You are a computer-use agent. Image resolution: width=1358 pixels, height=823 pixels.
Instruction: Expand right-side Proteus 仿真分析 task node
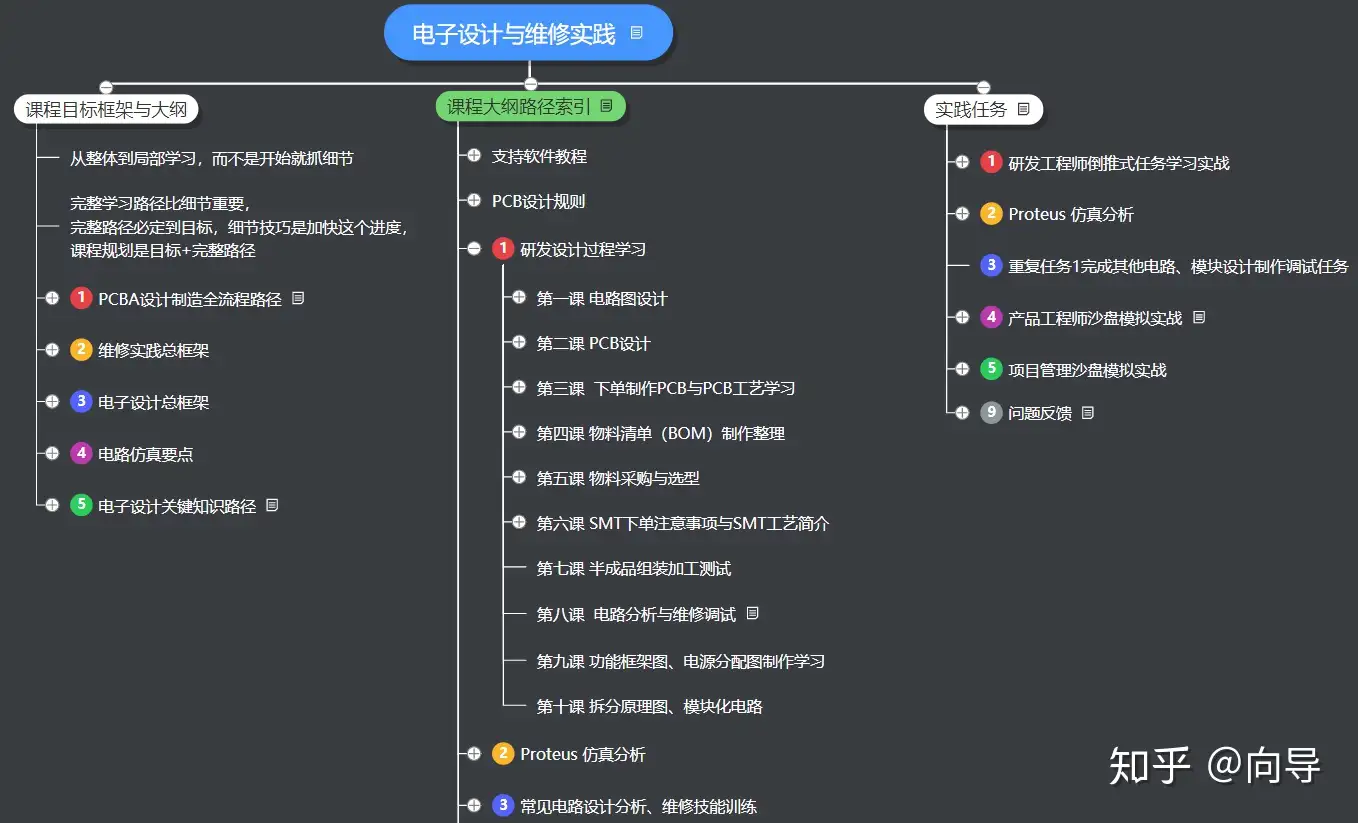point(962,213)
